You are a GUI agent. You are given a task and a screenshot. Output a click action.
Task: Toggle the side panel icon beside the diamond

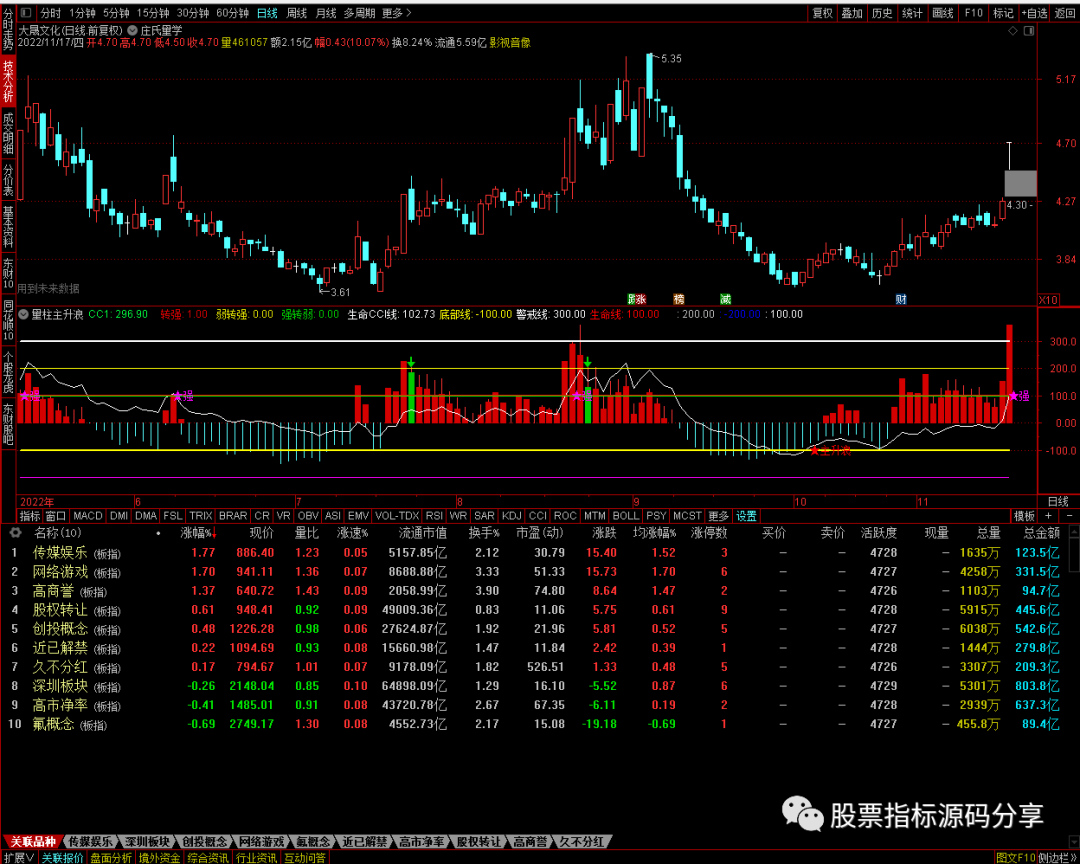coord(1029,31)
